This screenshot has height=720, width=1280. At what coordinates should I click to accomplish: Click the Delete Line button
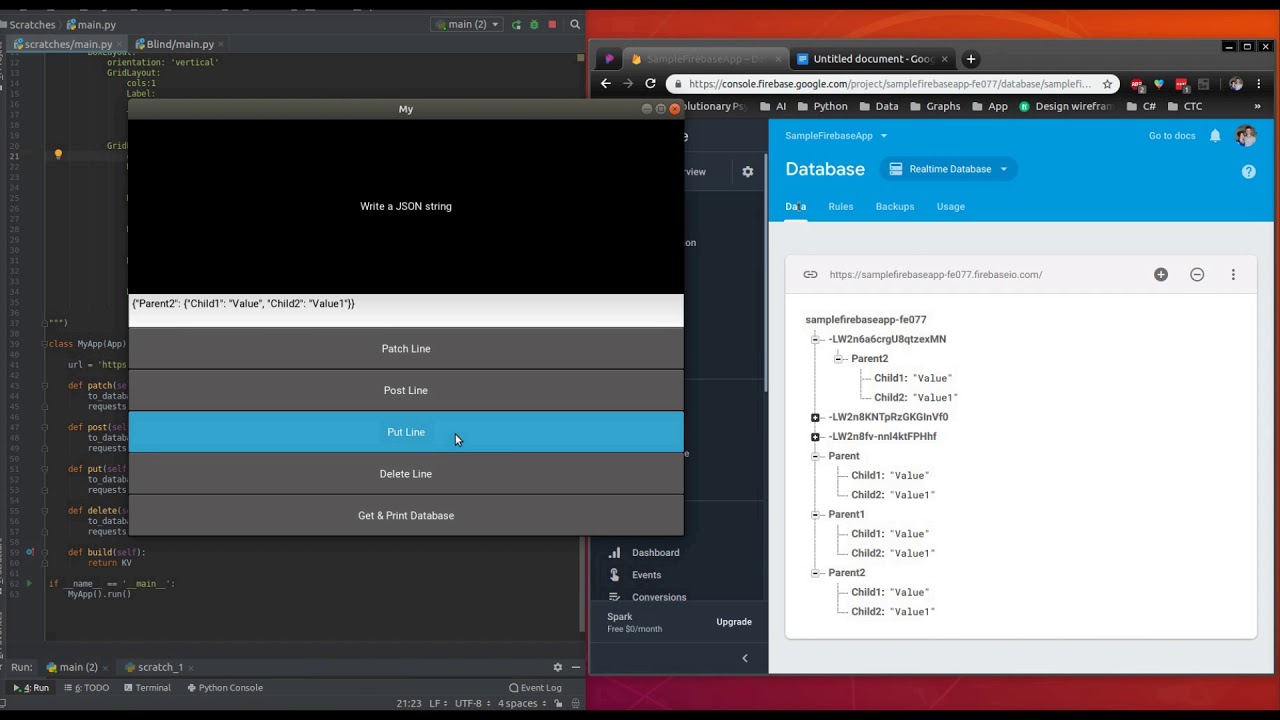[x=406, y=474]
